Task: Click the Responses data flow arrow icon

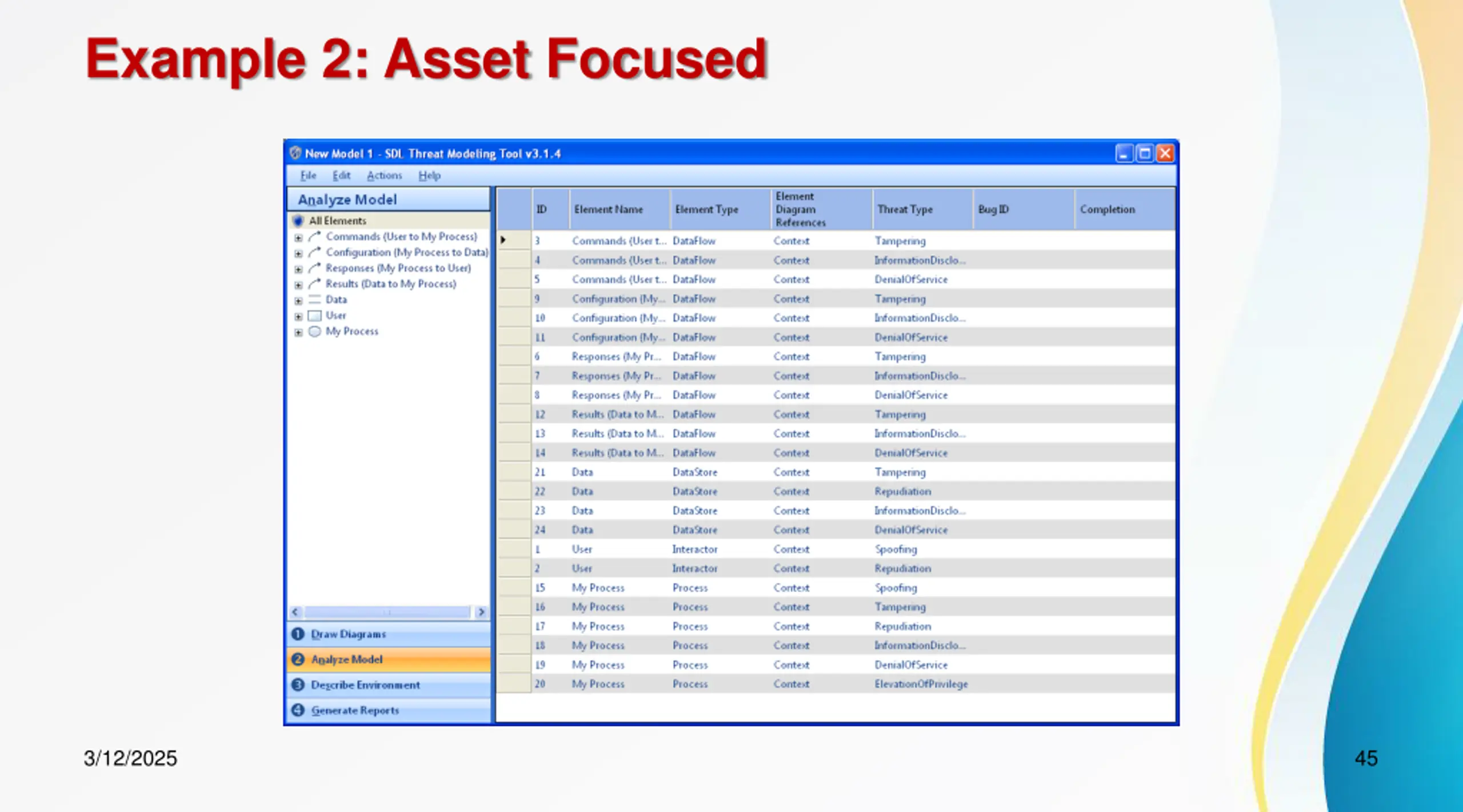Action: (314, 268)
